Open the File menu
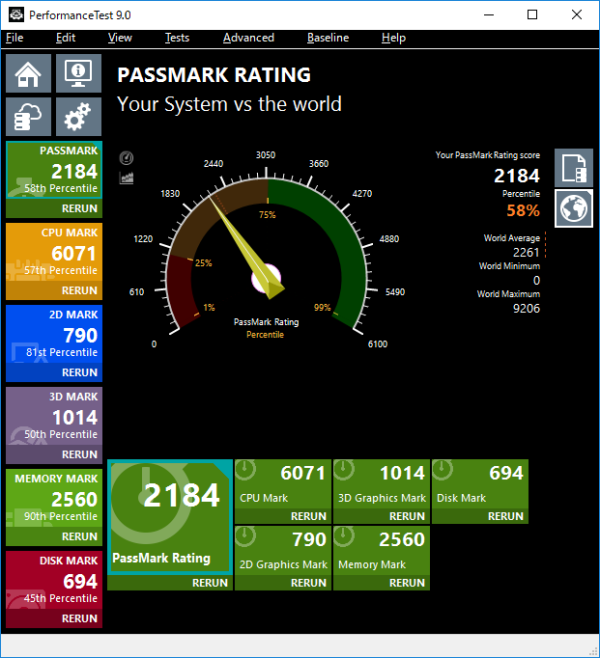 15,38
